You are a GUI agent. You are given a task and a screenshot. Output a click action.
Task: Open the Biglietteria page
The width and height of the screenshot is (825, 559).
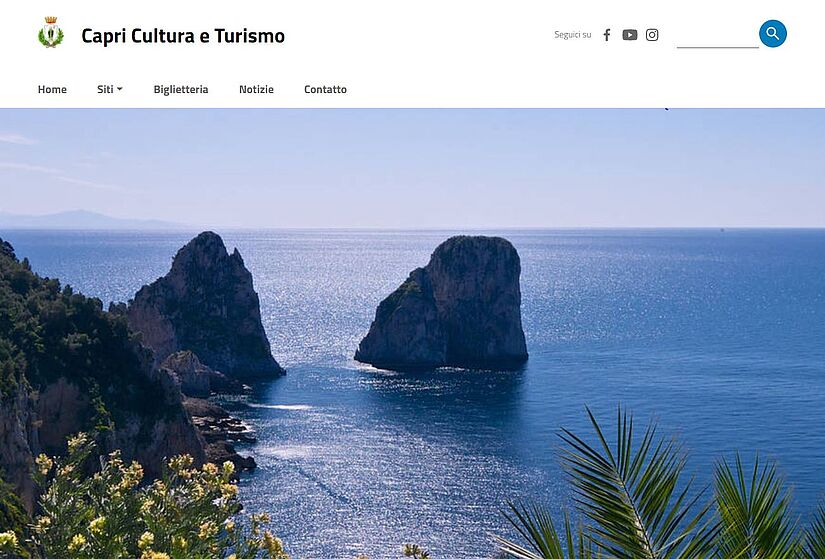[181, 89]
